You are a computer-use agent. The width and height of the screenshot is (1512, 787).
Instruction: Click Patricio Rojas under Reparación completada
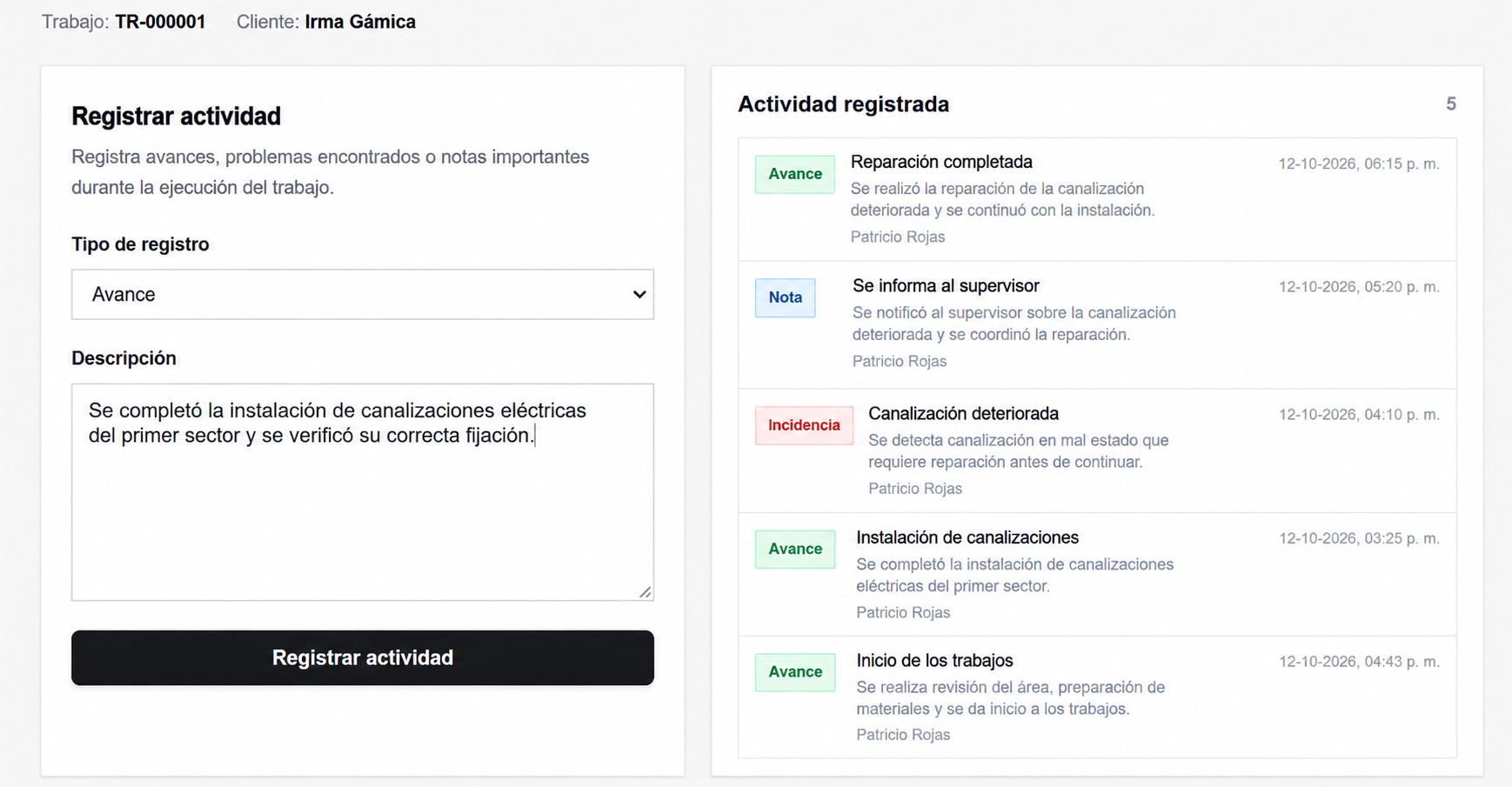pos(897,237)
